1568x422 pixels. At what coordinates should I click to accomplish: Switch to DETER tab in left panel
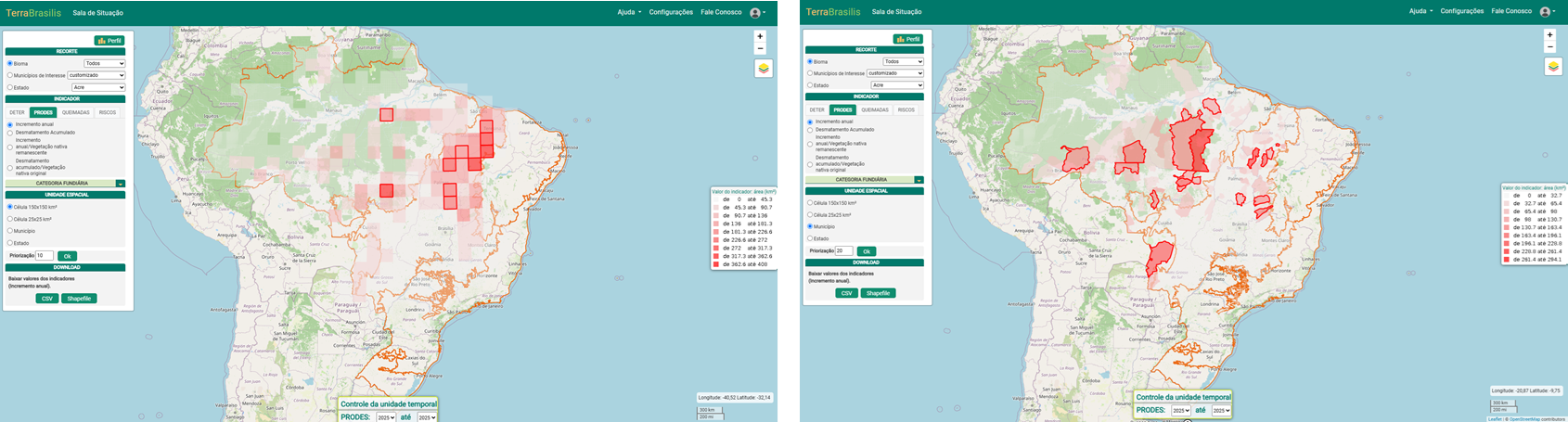pyautogui.click(x=17, y=112)
